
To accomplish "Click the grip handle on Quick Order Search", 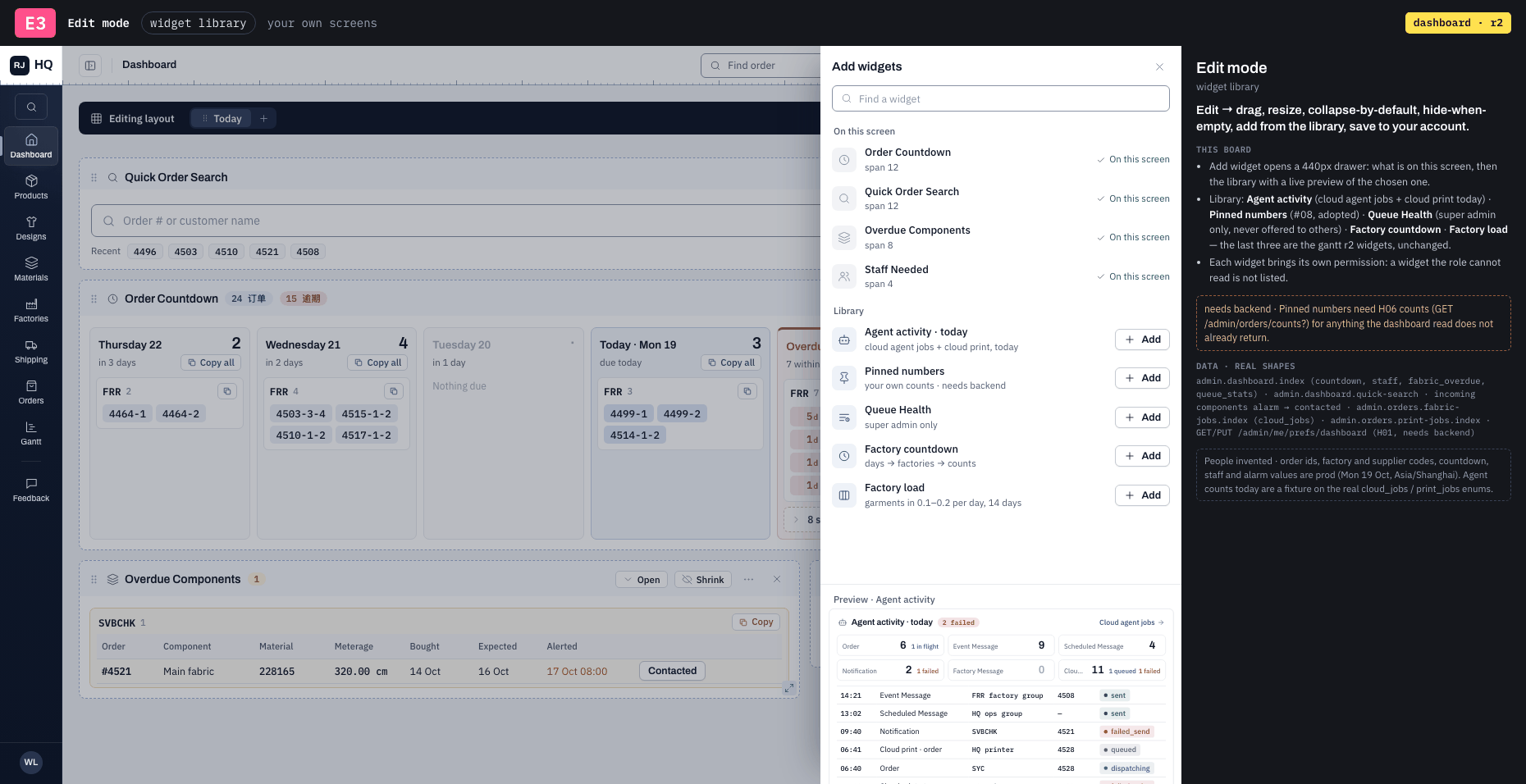I will (x=94, y=177).
